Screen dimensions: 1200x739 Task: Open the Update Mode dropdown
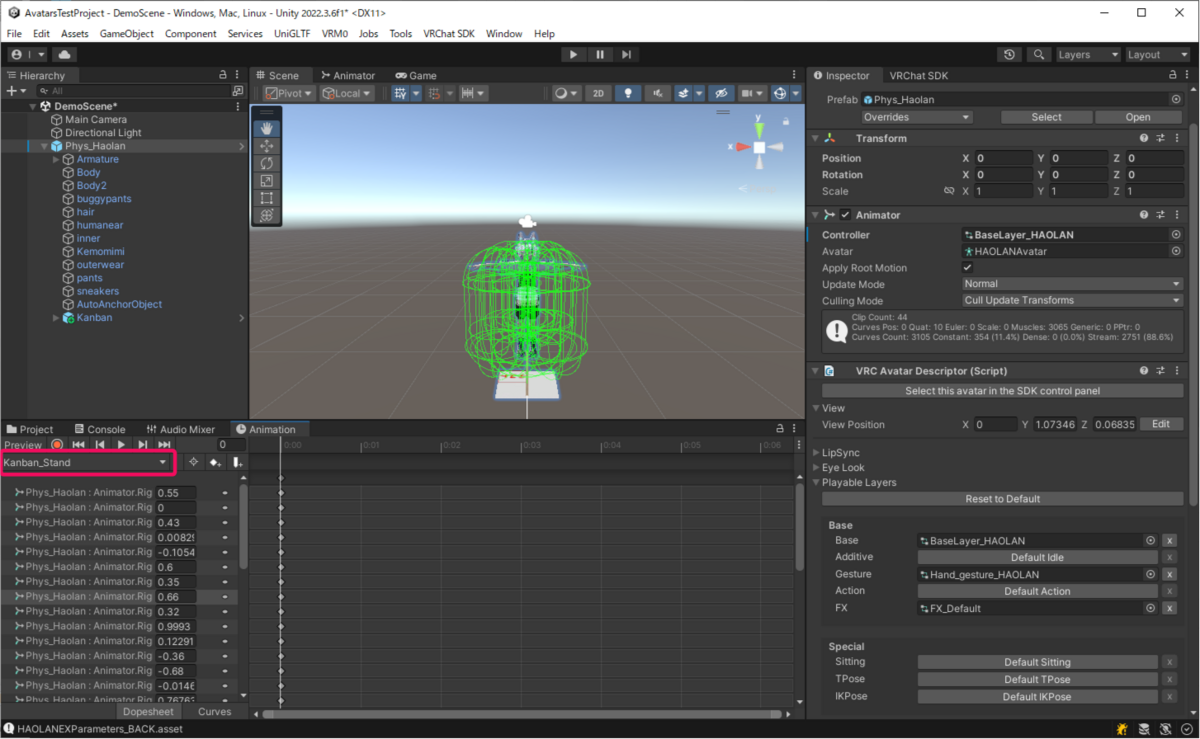(x=1072, y=284)
